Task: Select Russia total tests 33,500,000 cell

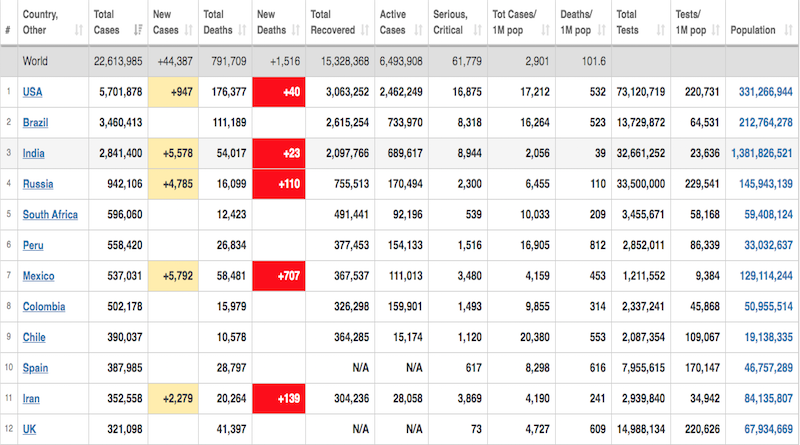Action: tap(641, 184)
